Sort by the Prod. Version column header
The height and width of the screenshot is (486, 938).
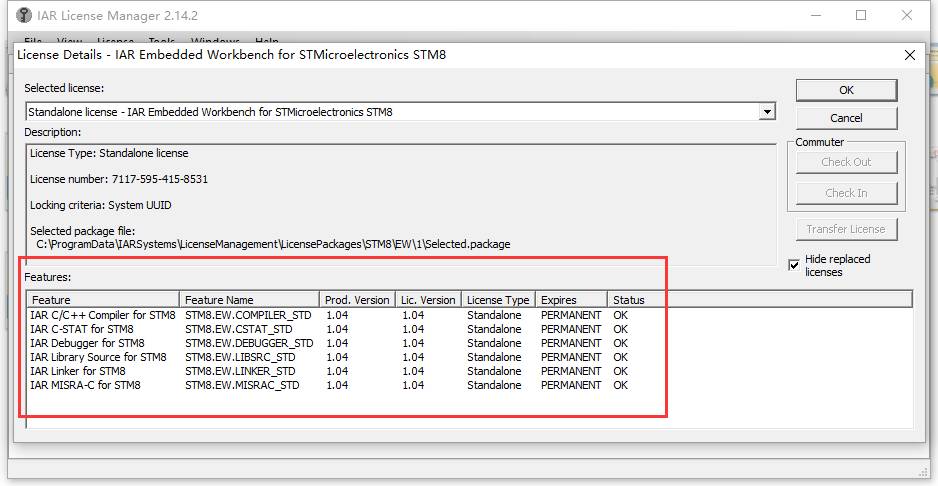[357, 300]
